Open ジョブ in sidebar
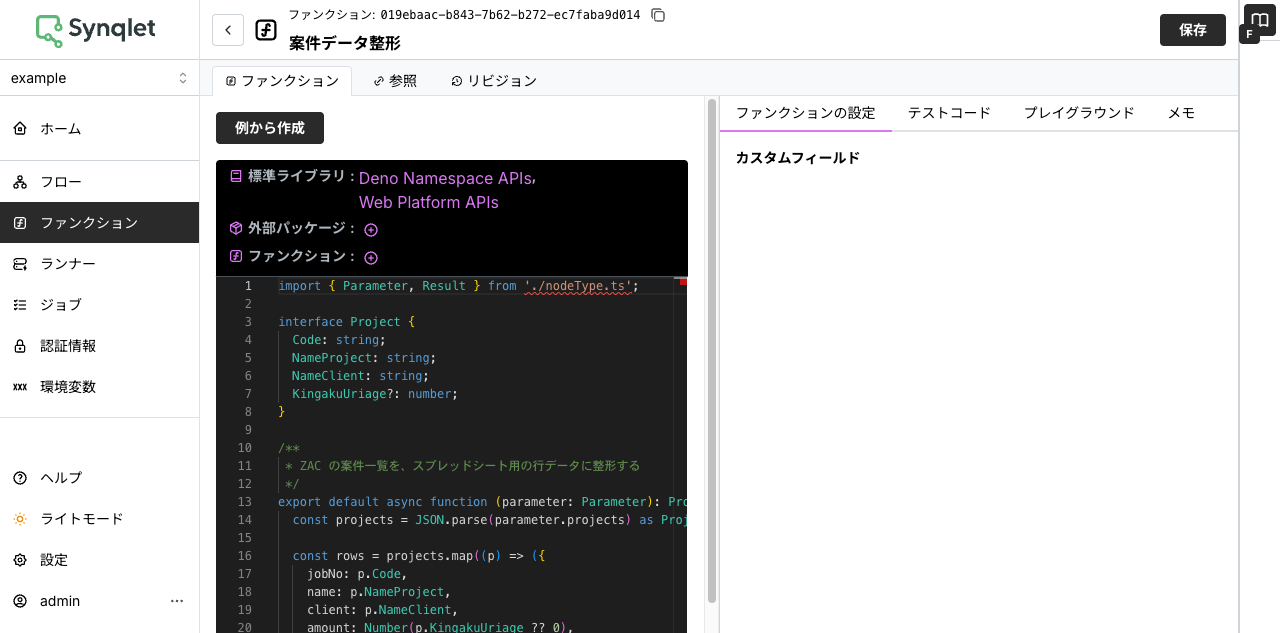Image resolution: width=1280 pixels, height=633 pixels. [x=99, y=305]
